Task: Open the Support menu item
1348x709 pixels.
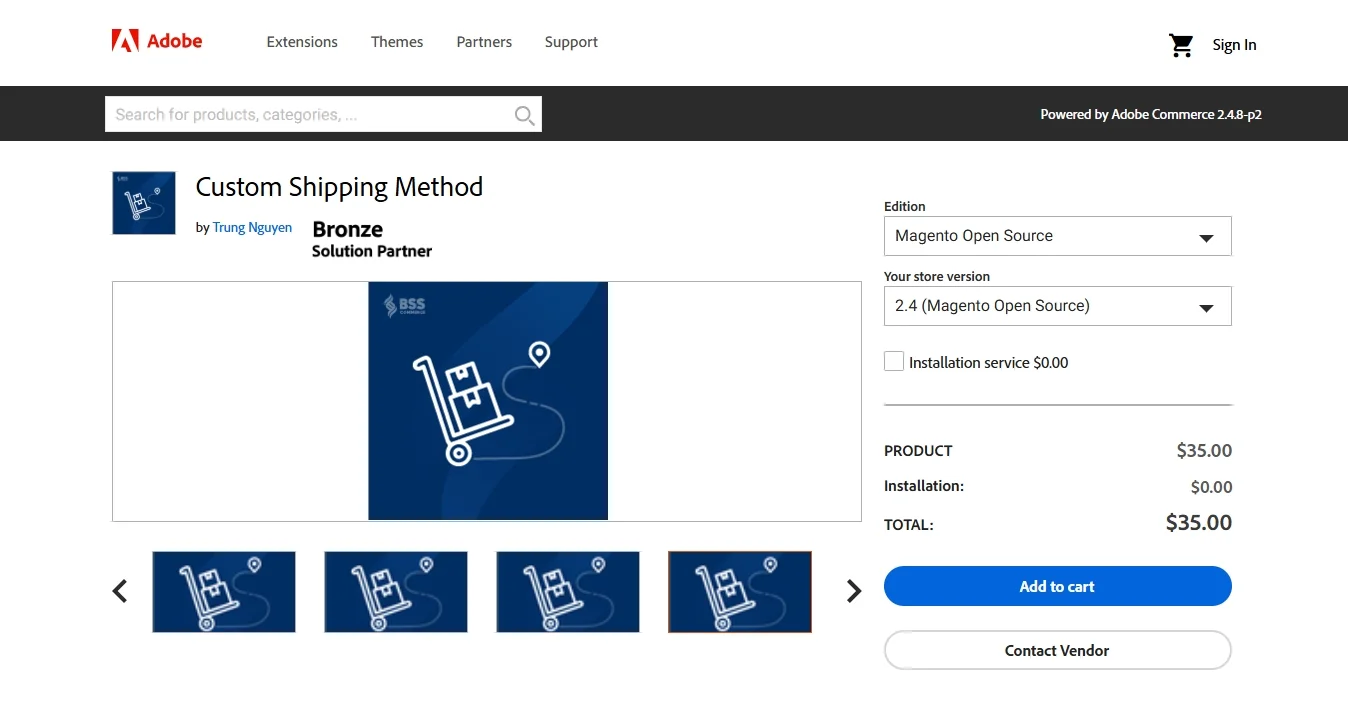Action: 571,42
